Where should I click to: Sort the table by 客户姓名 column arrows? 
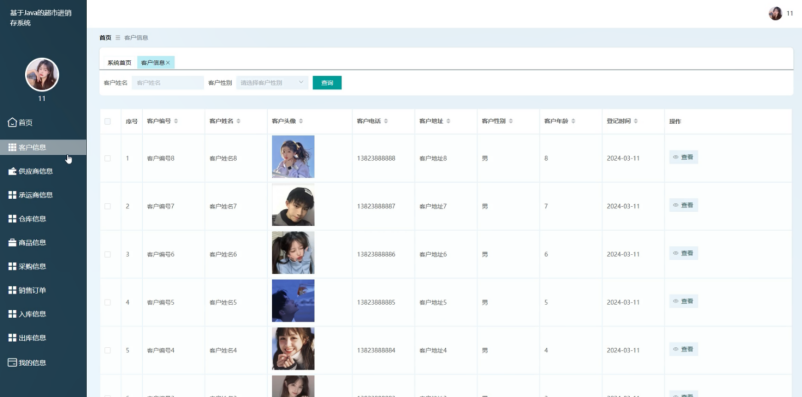238,121
